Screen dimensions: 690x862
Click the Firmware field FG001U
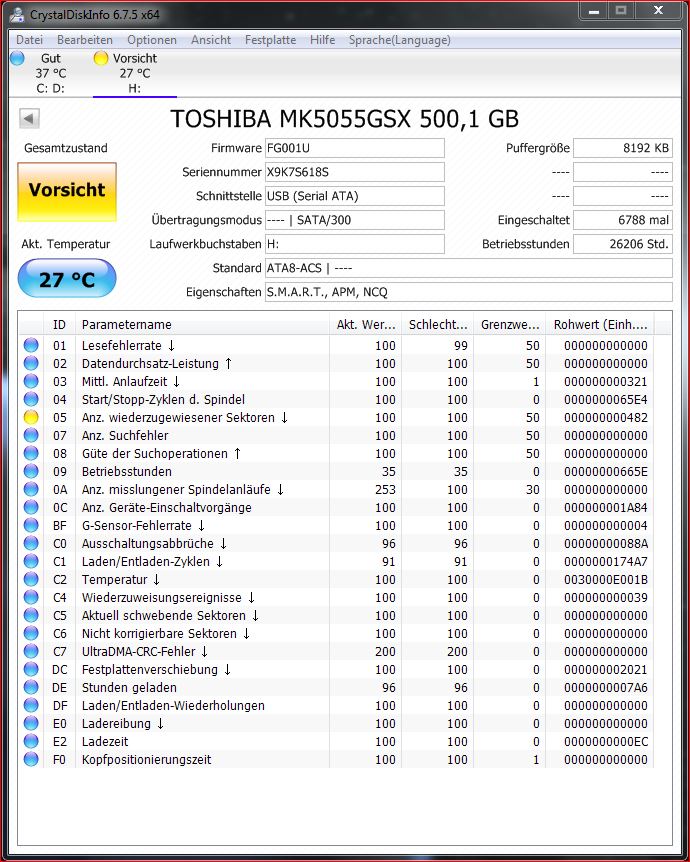(355, 148)
